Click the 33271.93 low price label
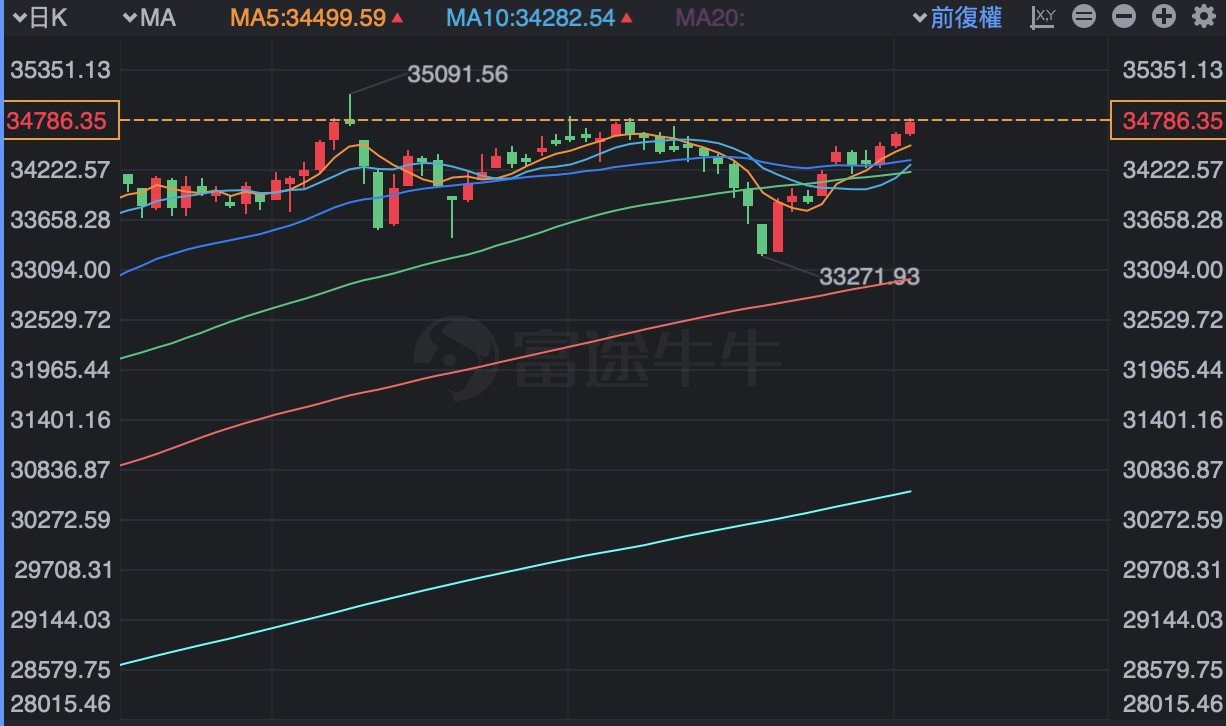The width and height of the screenshot is (1226, 726). (x=868, y=276)
